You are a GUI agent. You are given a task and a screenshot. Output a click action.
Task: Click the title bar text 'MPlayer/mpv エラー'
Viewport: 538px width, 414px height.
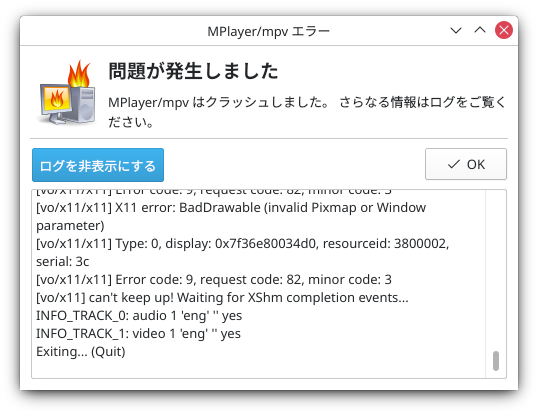pyautogui.click(x=269, y=32)
